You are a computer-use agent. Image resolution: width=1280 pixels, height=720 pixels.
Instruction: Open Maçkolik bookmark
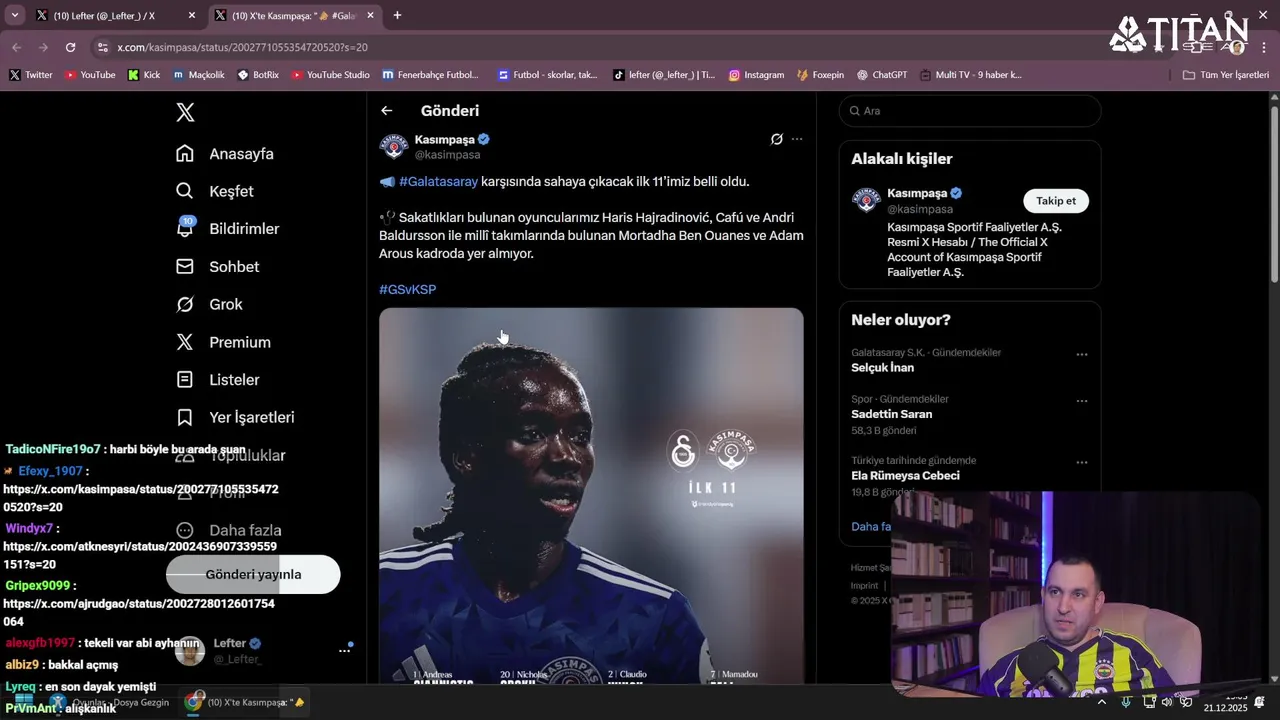pyautogui.click(x=198, y=75)
